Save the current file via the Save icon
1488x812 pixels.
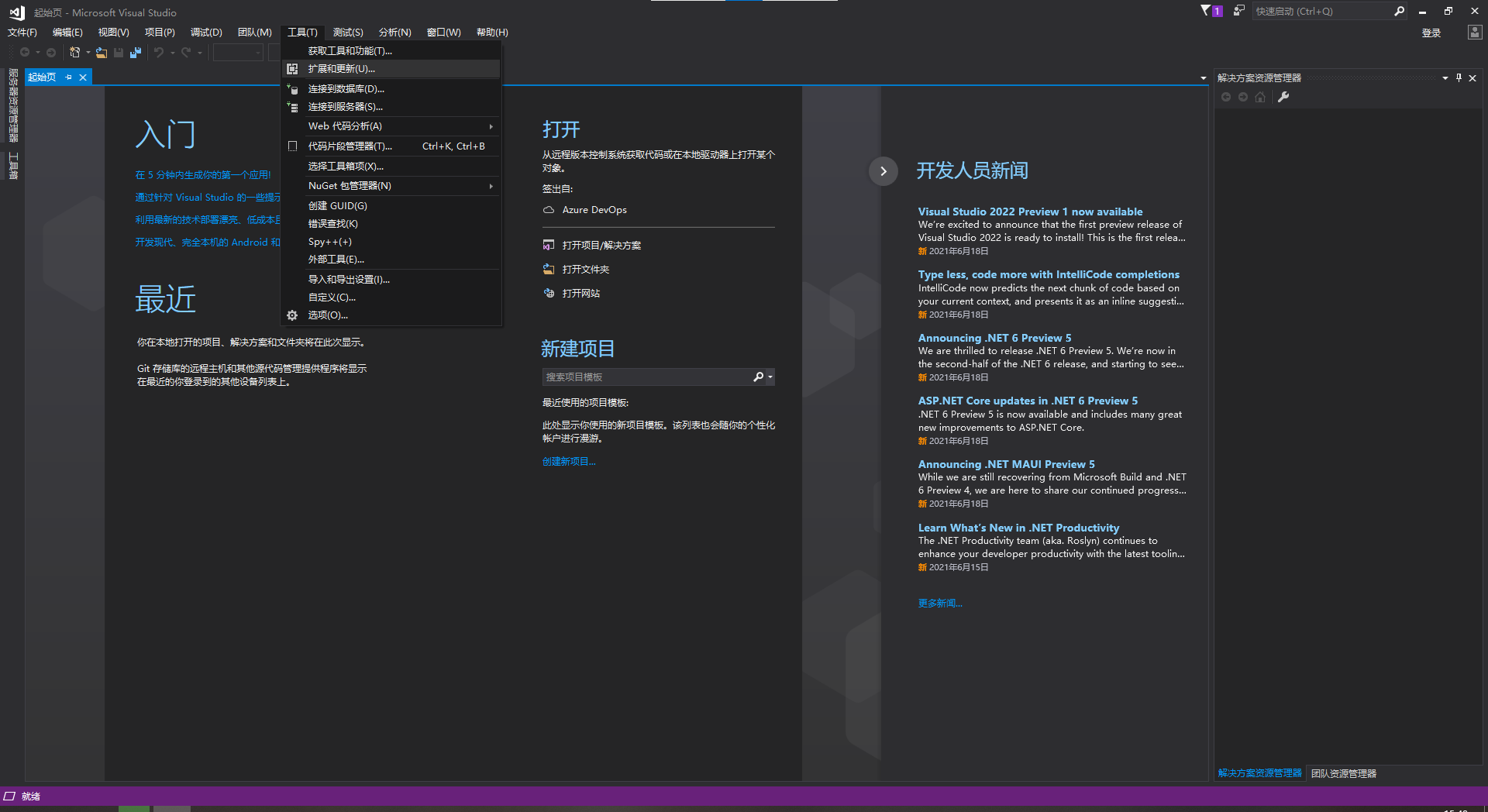coord(119,52)
